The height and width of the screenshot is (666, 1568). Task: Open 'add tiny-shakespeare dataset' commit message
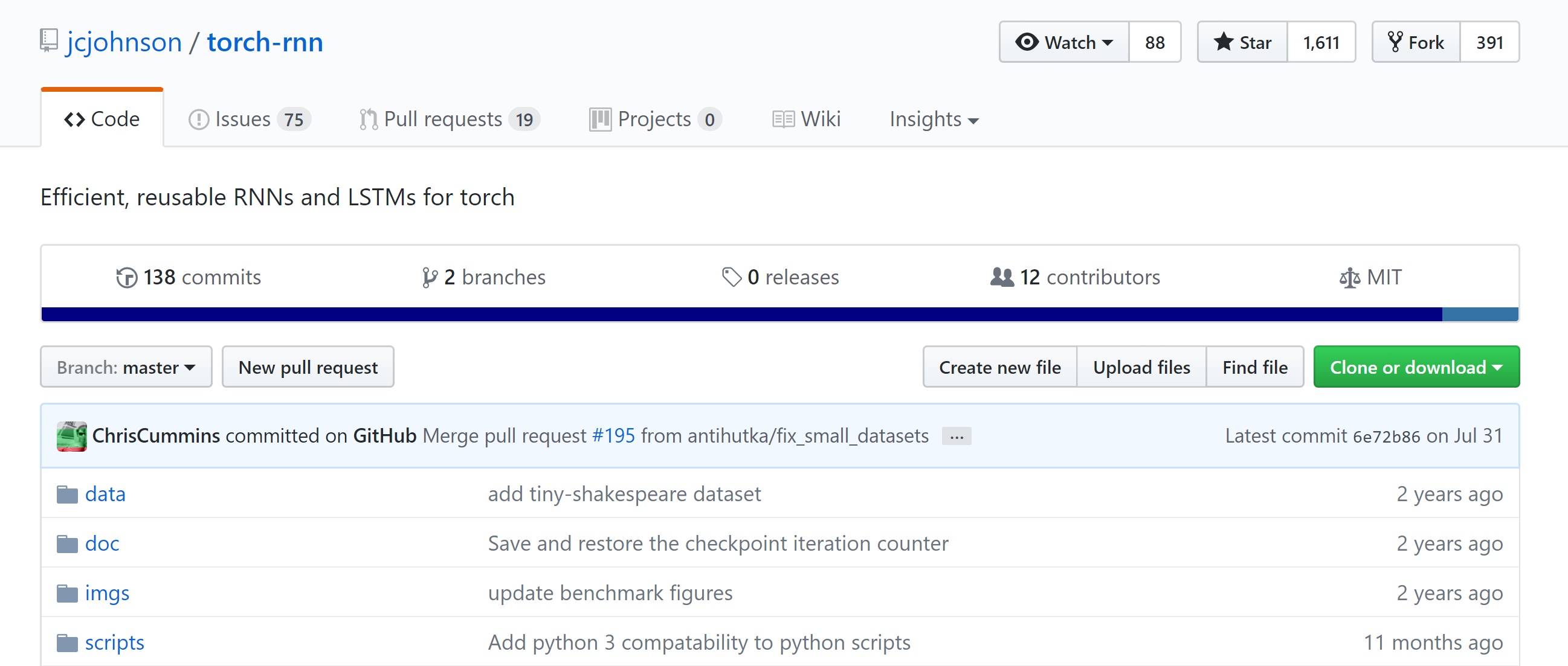(x=625, y=495)
